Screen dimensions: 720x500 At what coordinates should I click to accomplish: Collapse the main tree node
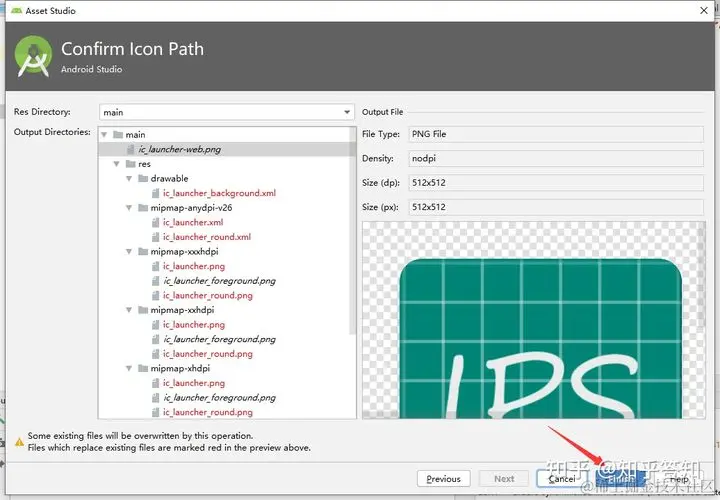click(x=104, y=135)
